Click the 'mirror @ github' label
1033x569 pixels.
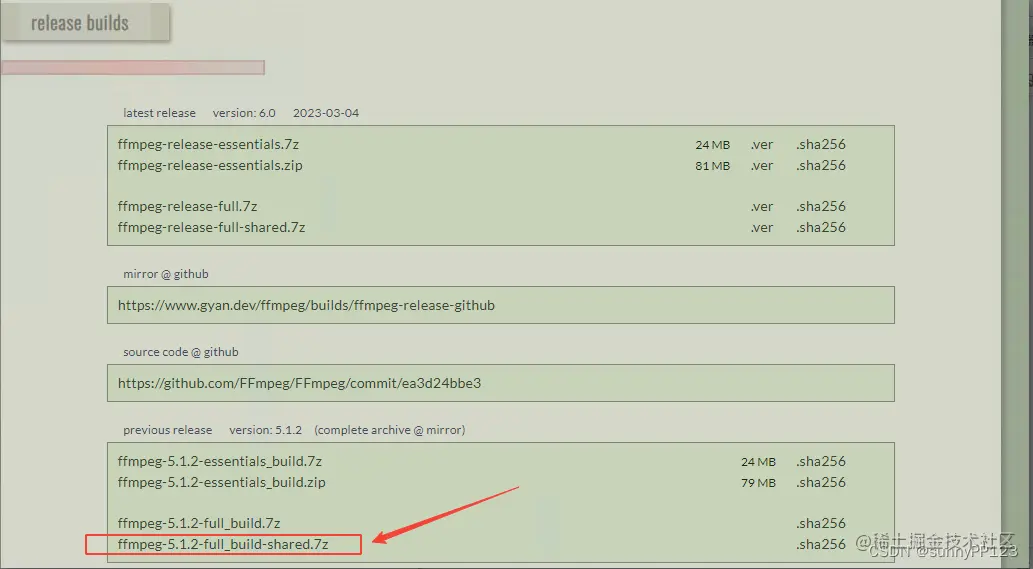166,274
